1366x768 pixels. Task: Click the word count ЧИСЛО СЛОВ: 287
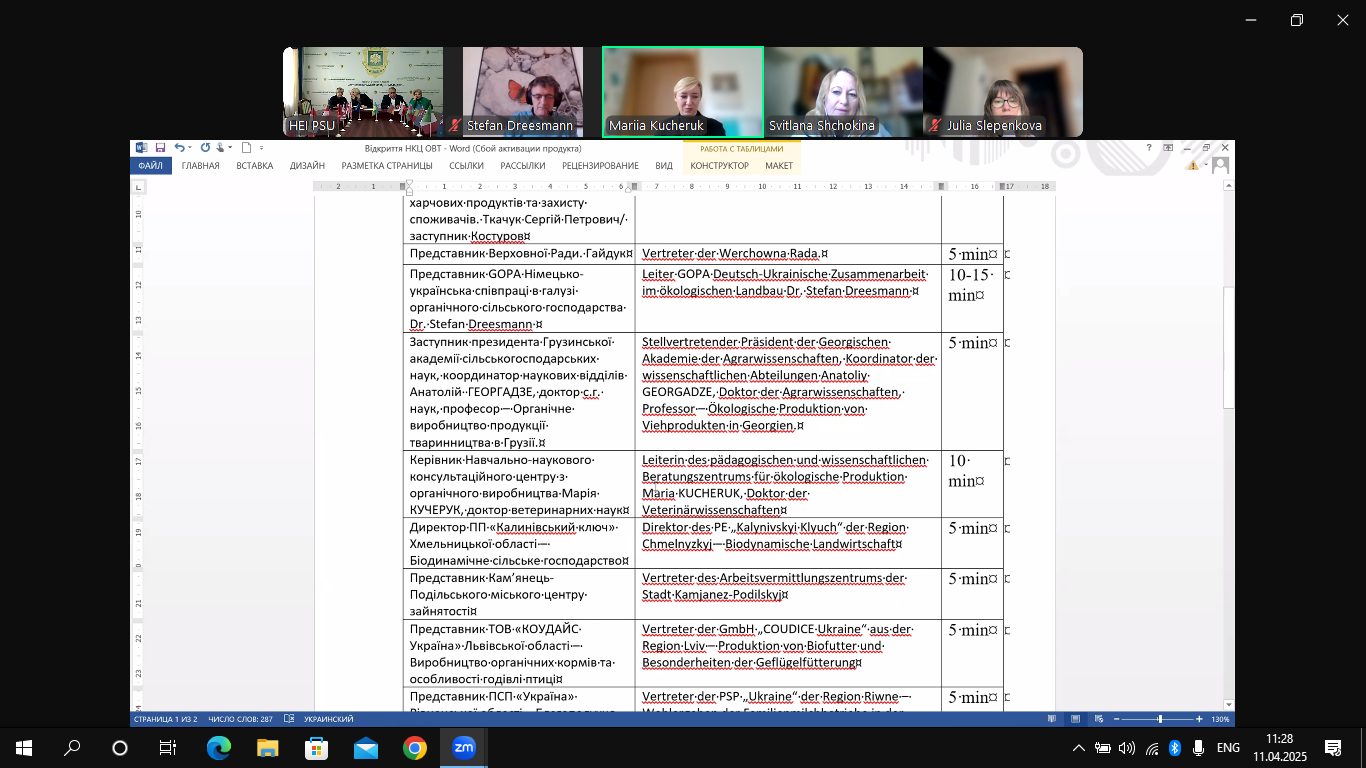[238, 719]
